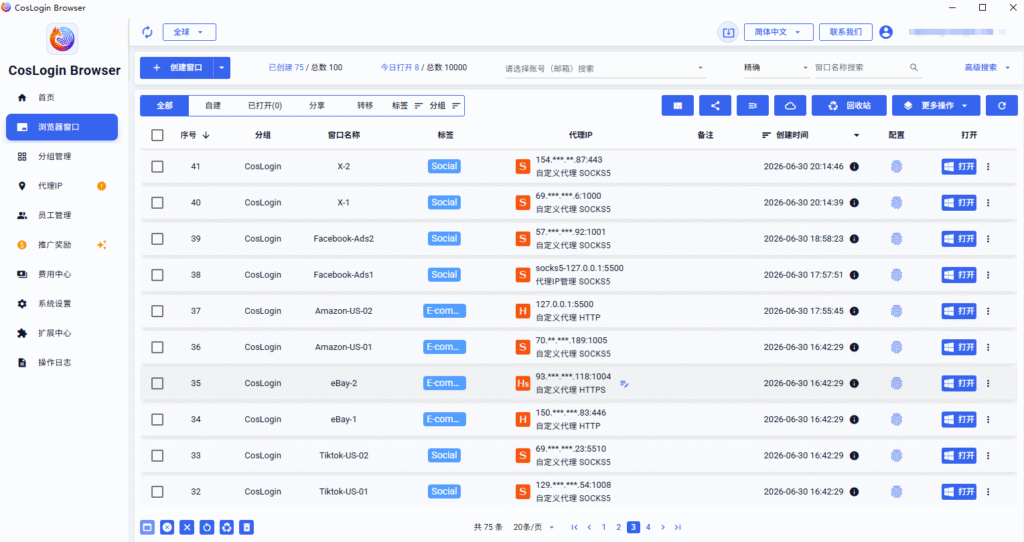The width and height of the screenshot is (1024, 542).
Task: Click 打开 button for Facebook-Ads1
Action: tap(959, 275)
